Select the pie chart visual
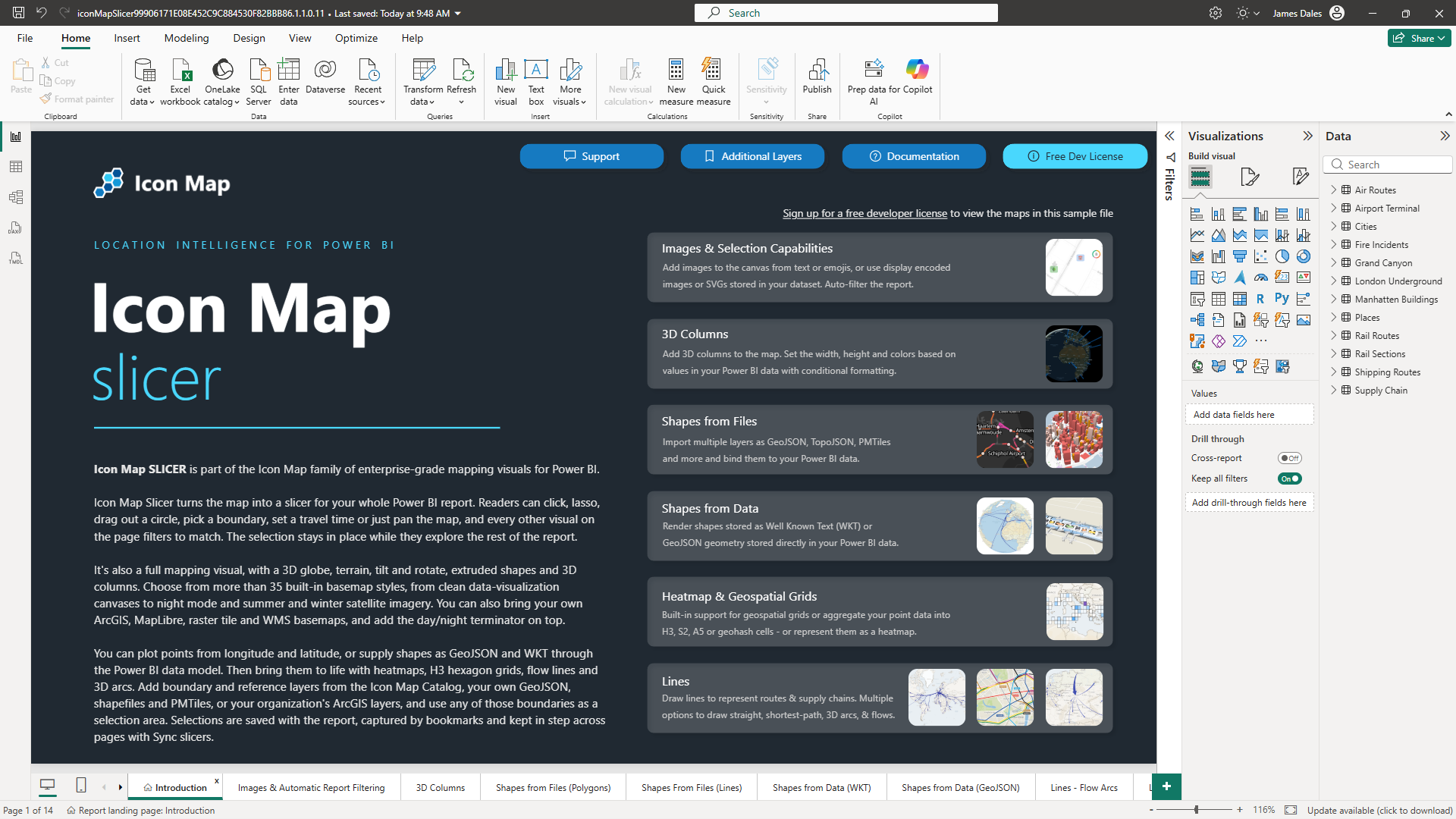Viewport: 1456px width, 819px height. pos(1282,256)
